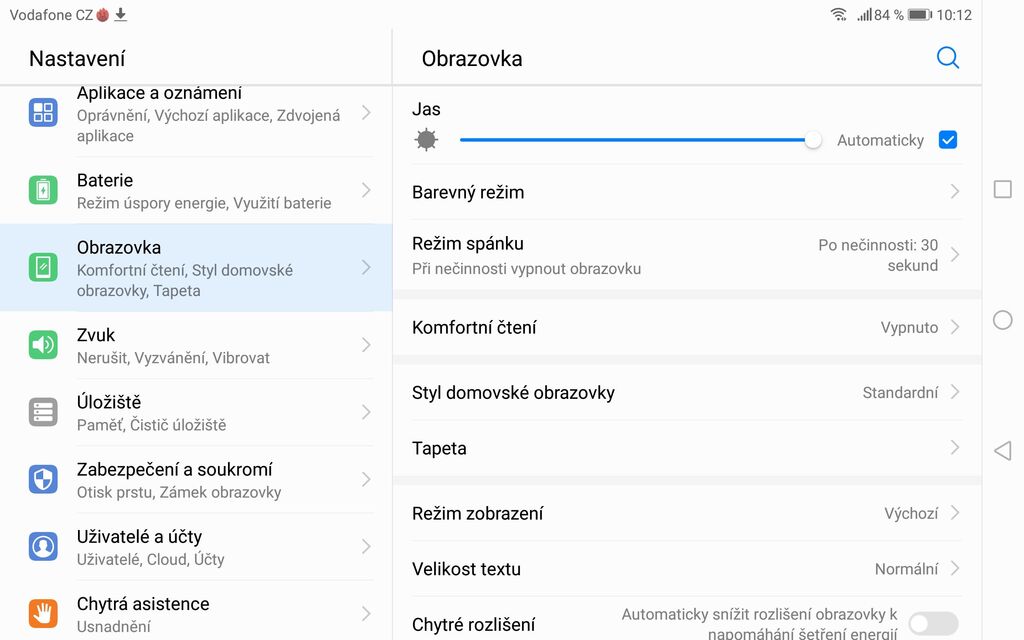Image resolution: width=1024 pixels, height=640 pixels.
Task: Expand Režim spánku timeout chevron
Action: [955, 255]
